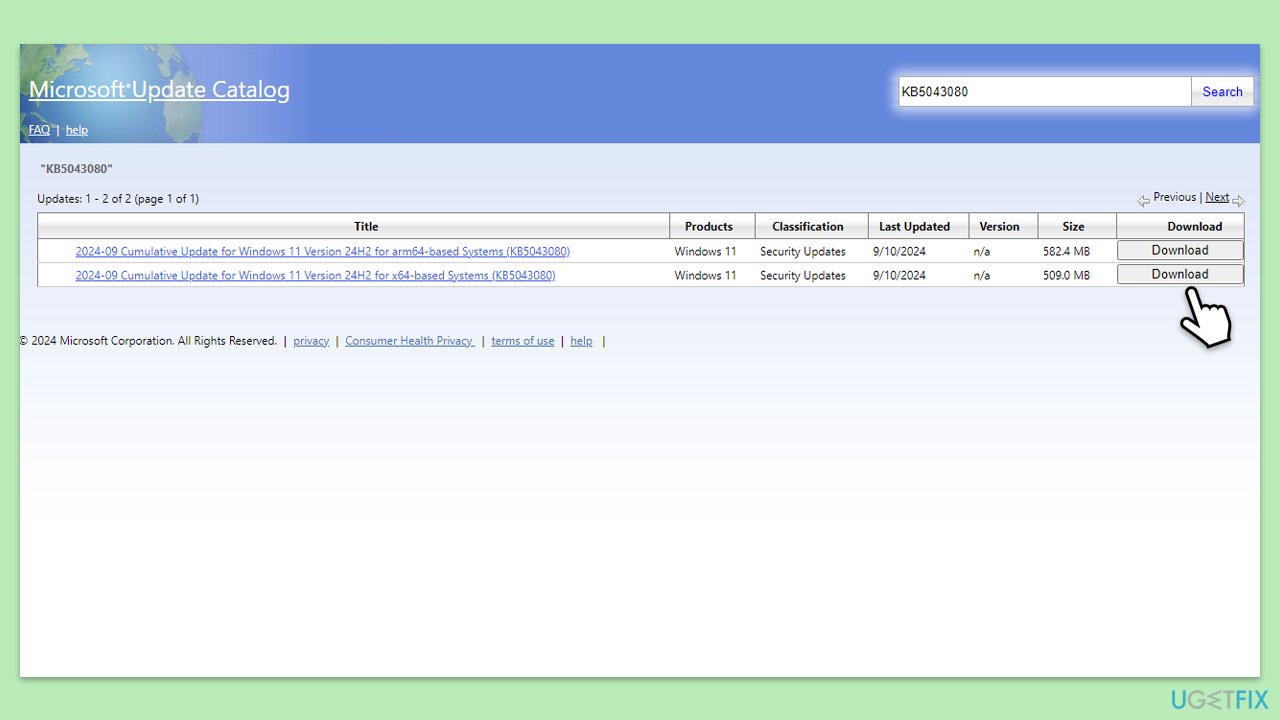
Task: Open Consumer Health Privacy footer link
Action: pyautogui.click(x=409, y=341)
